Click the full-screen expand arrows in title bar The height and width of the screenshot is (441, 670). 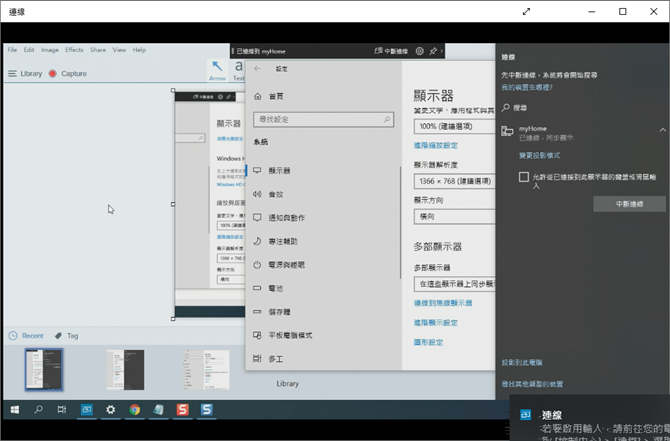coord(526,12)
